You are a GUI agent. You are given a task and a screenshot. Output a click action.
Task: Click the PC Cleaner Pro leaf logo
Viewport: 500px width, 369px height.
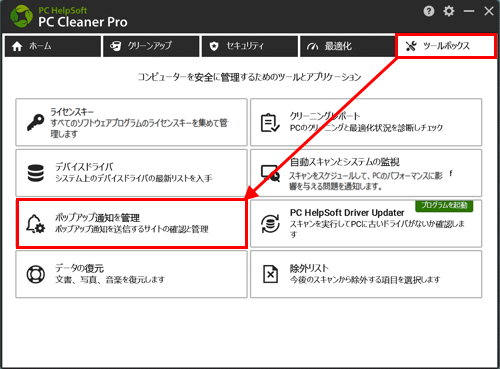pyautogui.click(x=21, y=16)
